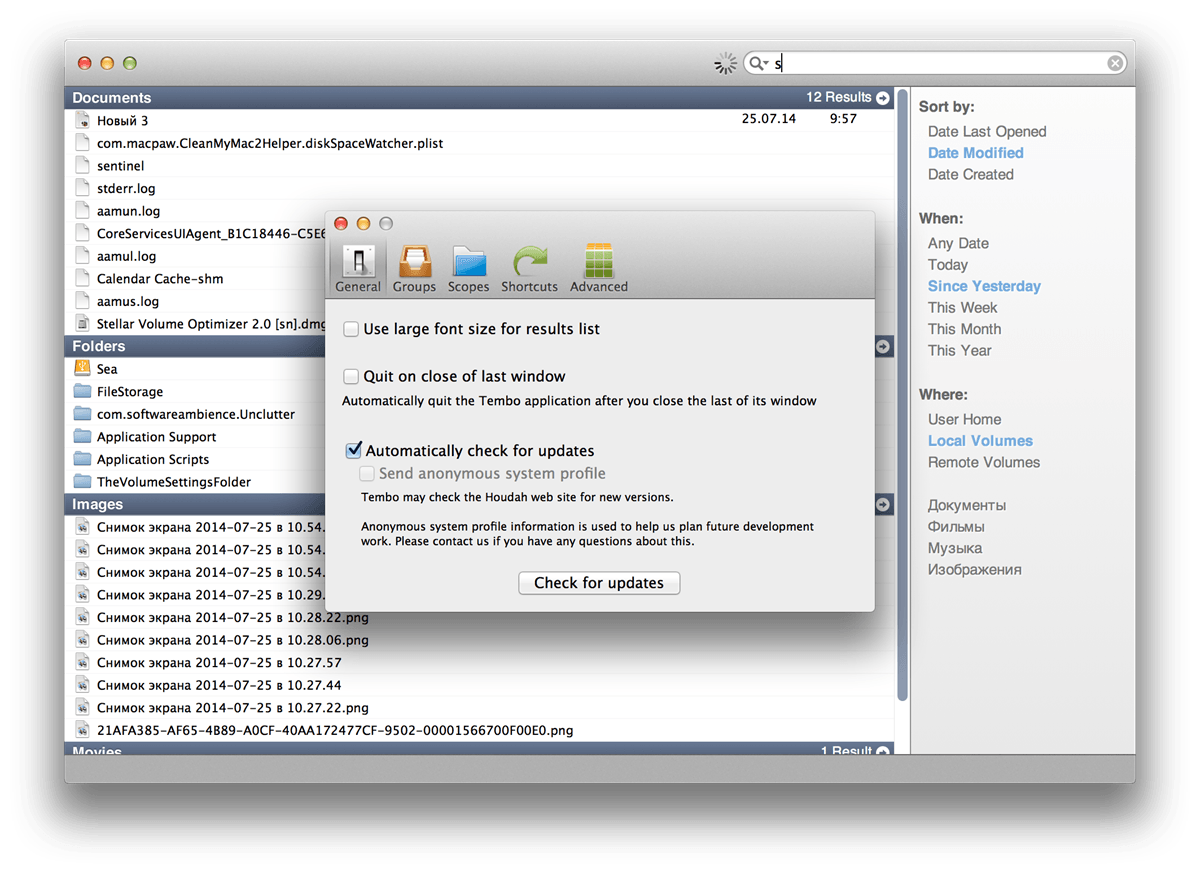Select the Документы scope
The width and height of the screenshot is (1200, 872).
tap(967, 506)
